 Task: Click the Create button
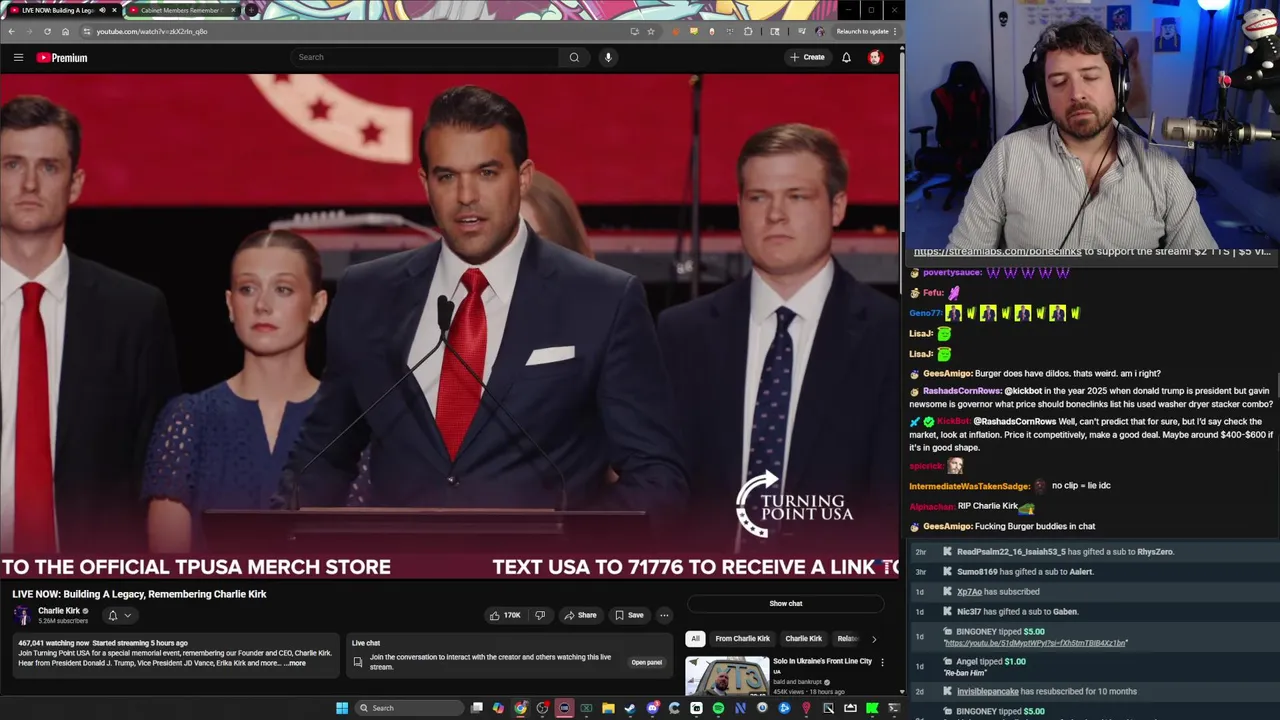(x=807, y=57)
